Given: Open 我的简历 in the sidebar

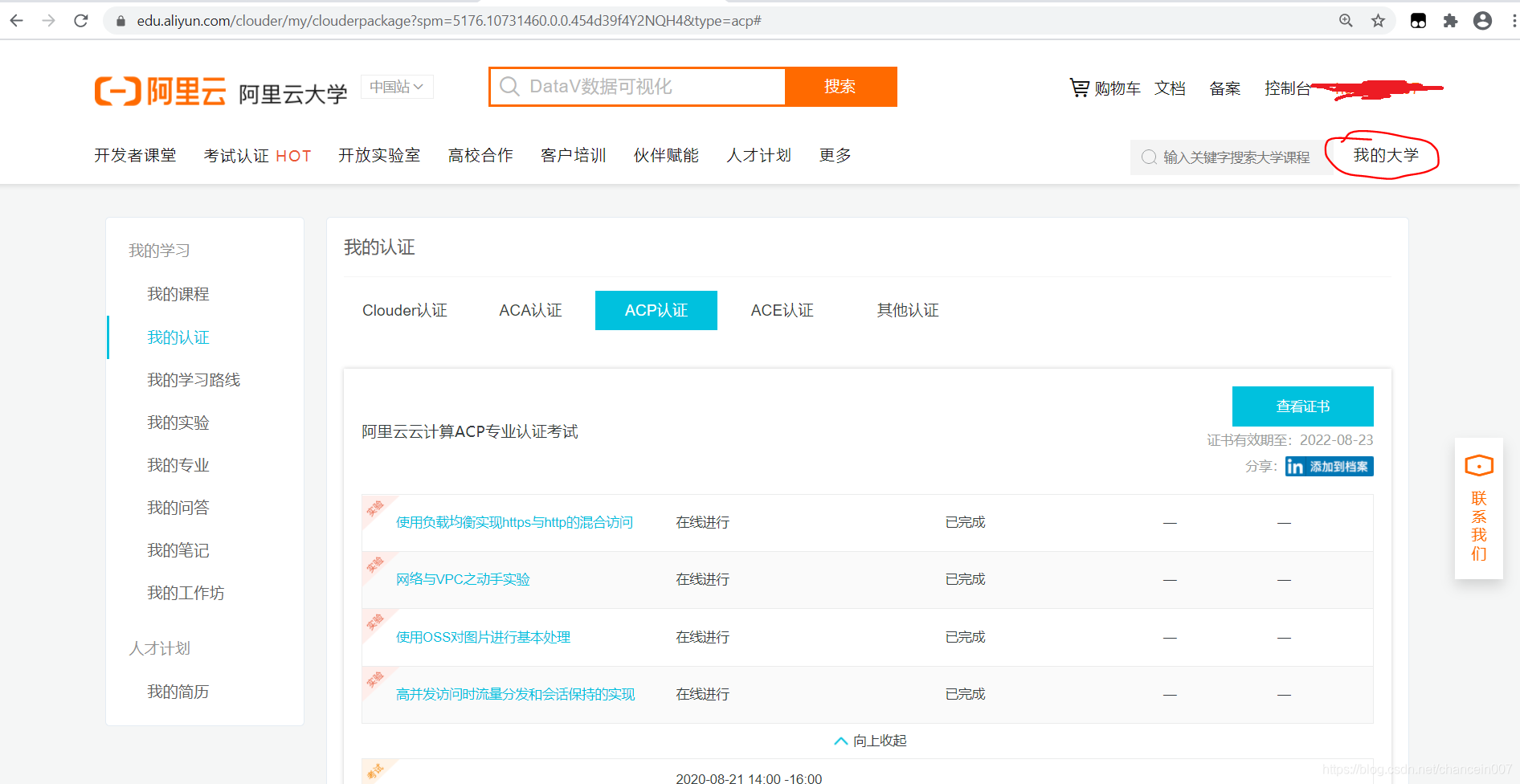Looking at the screenshot, I should [178, 692].
